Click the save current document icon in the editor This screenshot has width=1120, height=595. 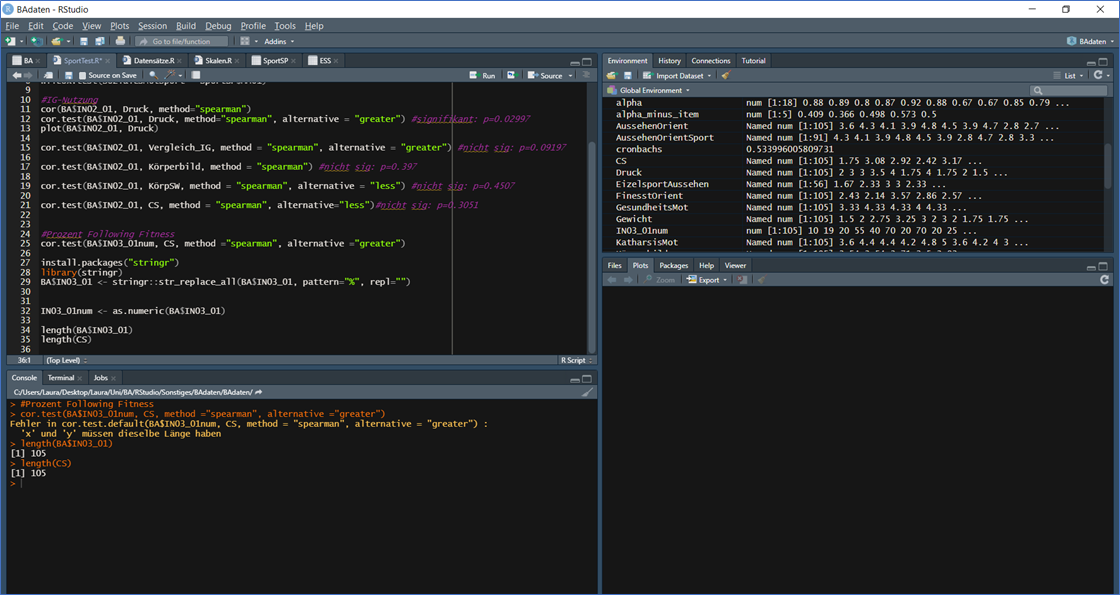(x=69, y=75)
